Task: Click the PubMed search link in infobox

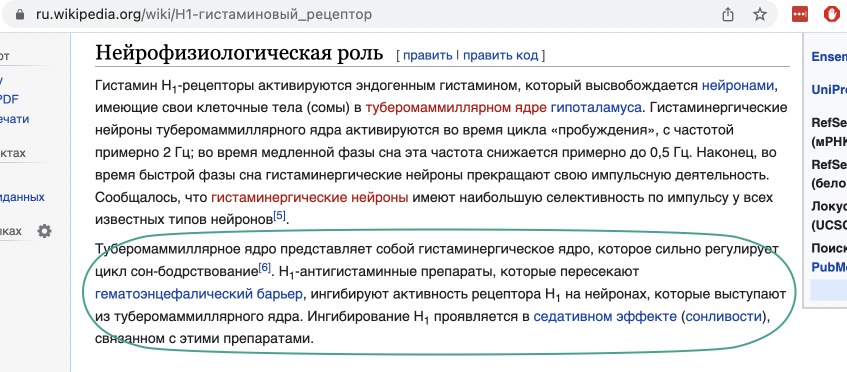Action: (x=829, y=267)
